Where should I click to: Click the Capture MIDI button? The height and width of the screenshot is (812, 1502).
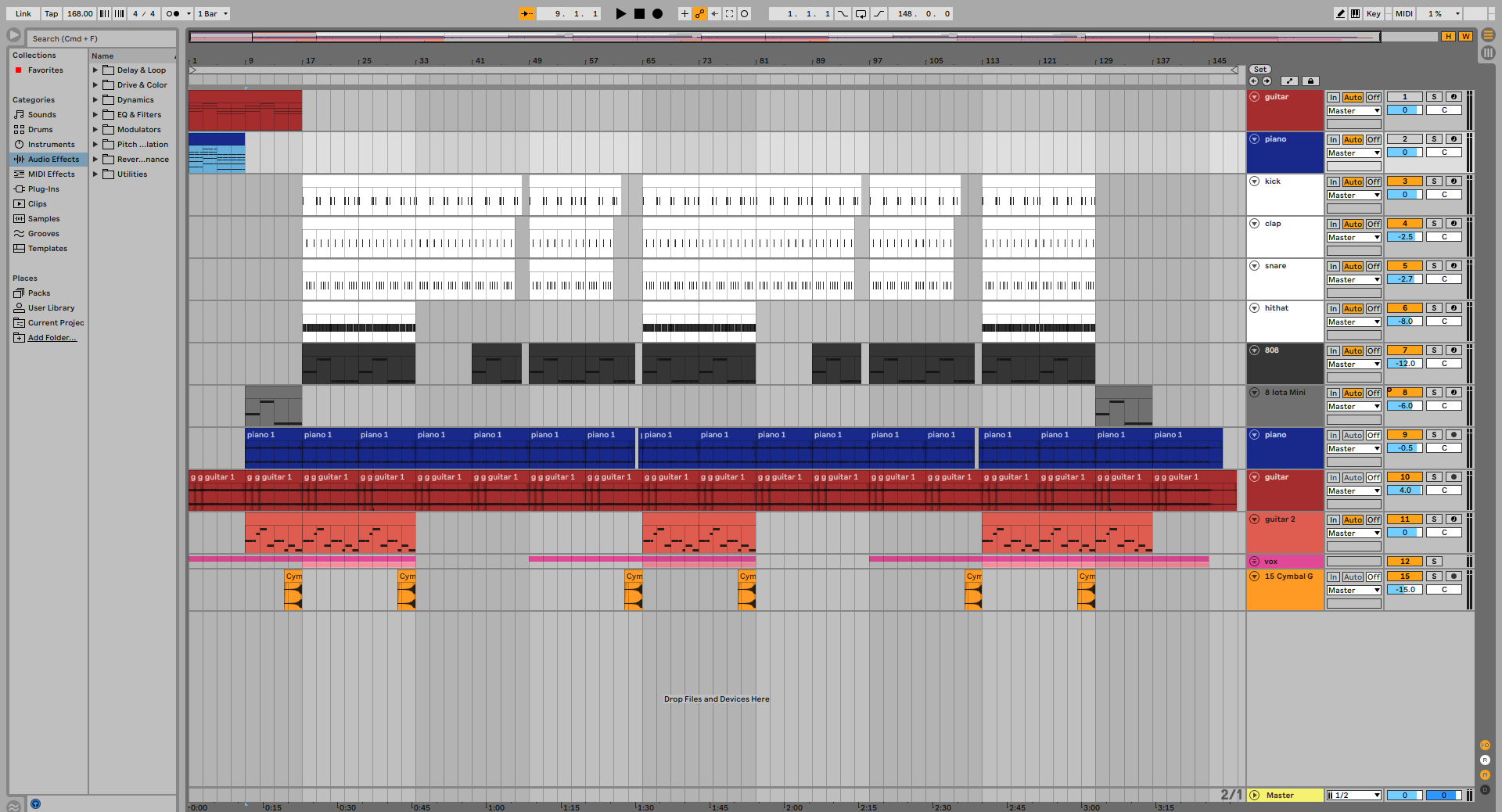pos(729,13)
